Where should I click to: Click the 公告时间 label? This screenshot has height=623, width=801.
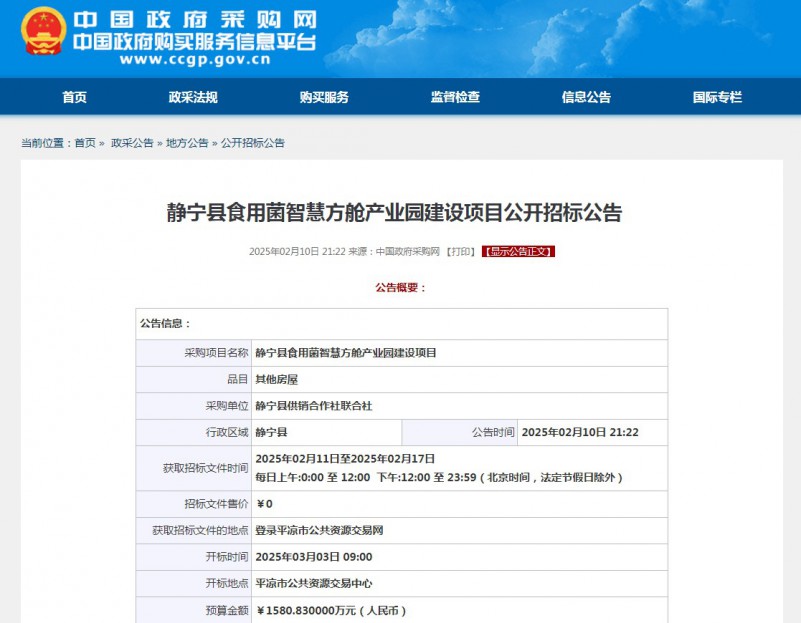(x=493, y=433)
